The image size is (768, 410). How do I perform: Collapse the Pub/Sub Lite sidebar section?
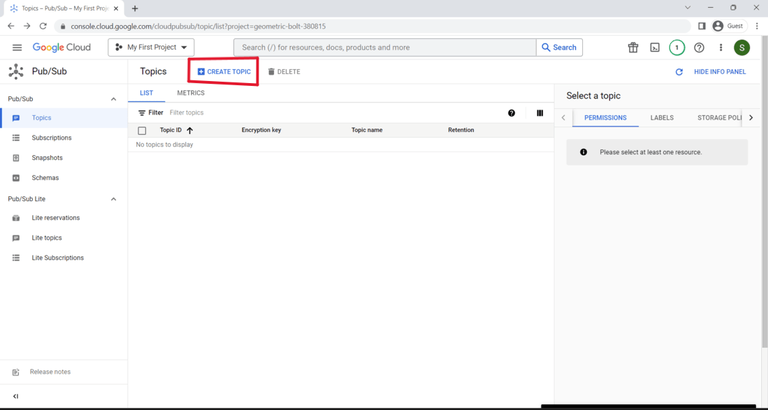(114, 199)
